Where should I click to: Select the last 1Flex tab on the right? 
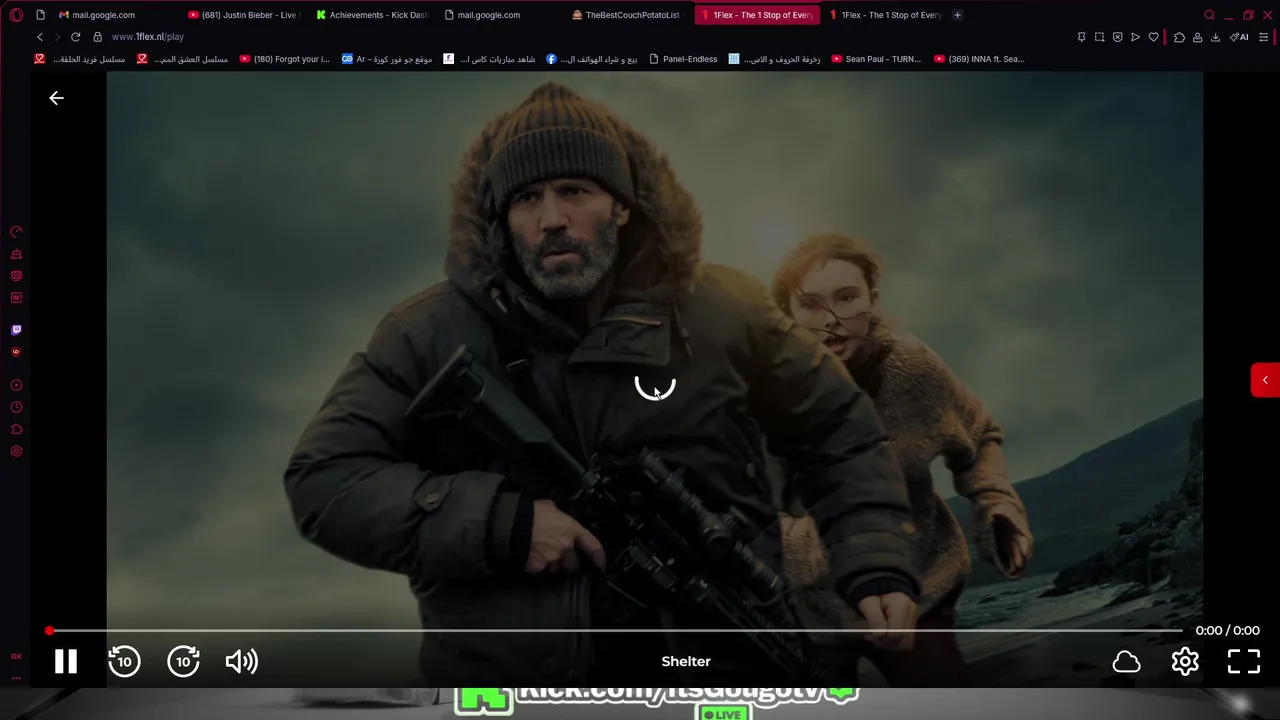click(884, 15)
